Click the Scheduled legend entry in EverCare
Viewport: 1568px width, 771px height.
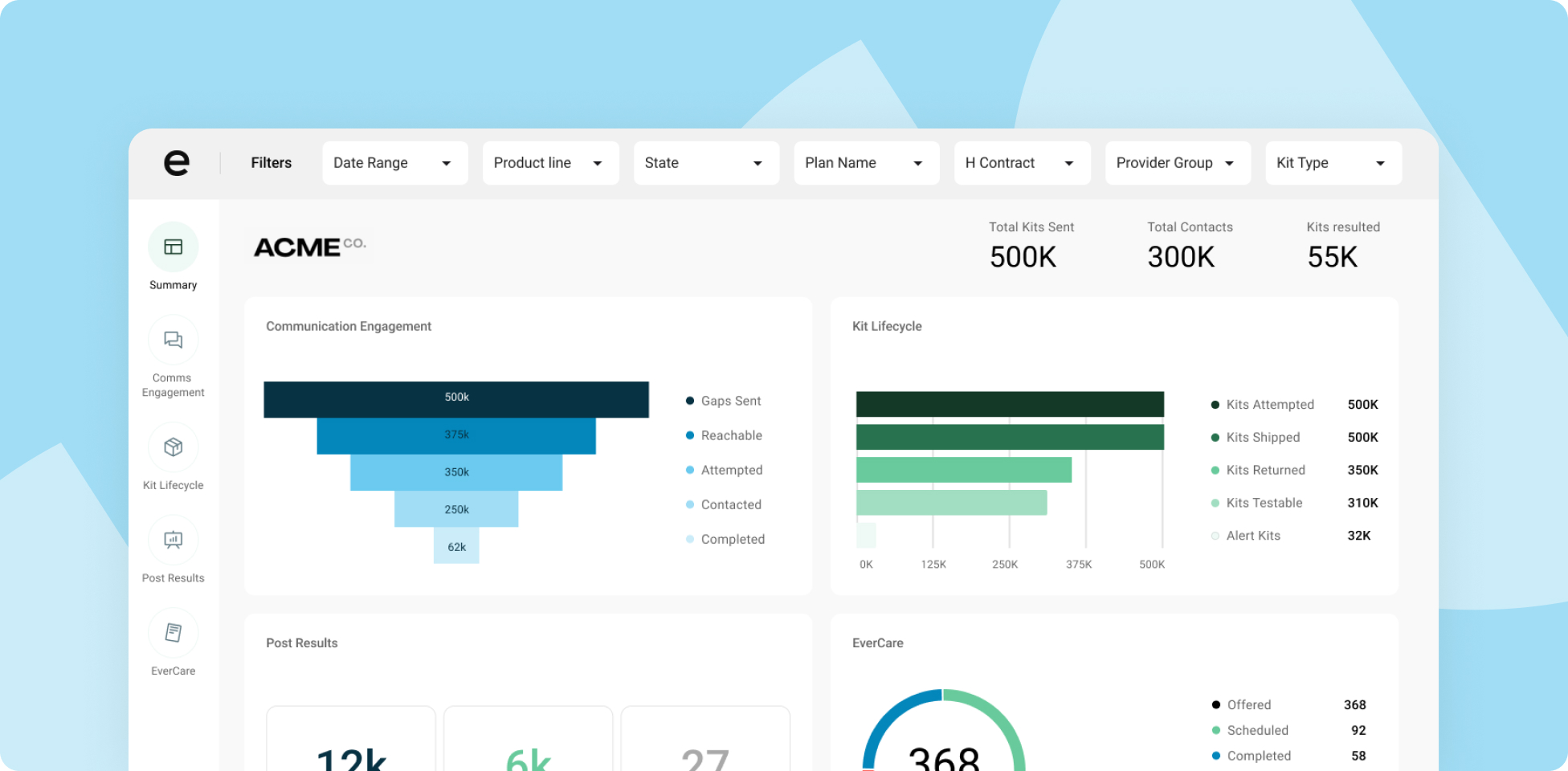coord(1250,731)
